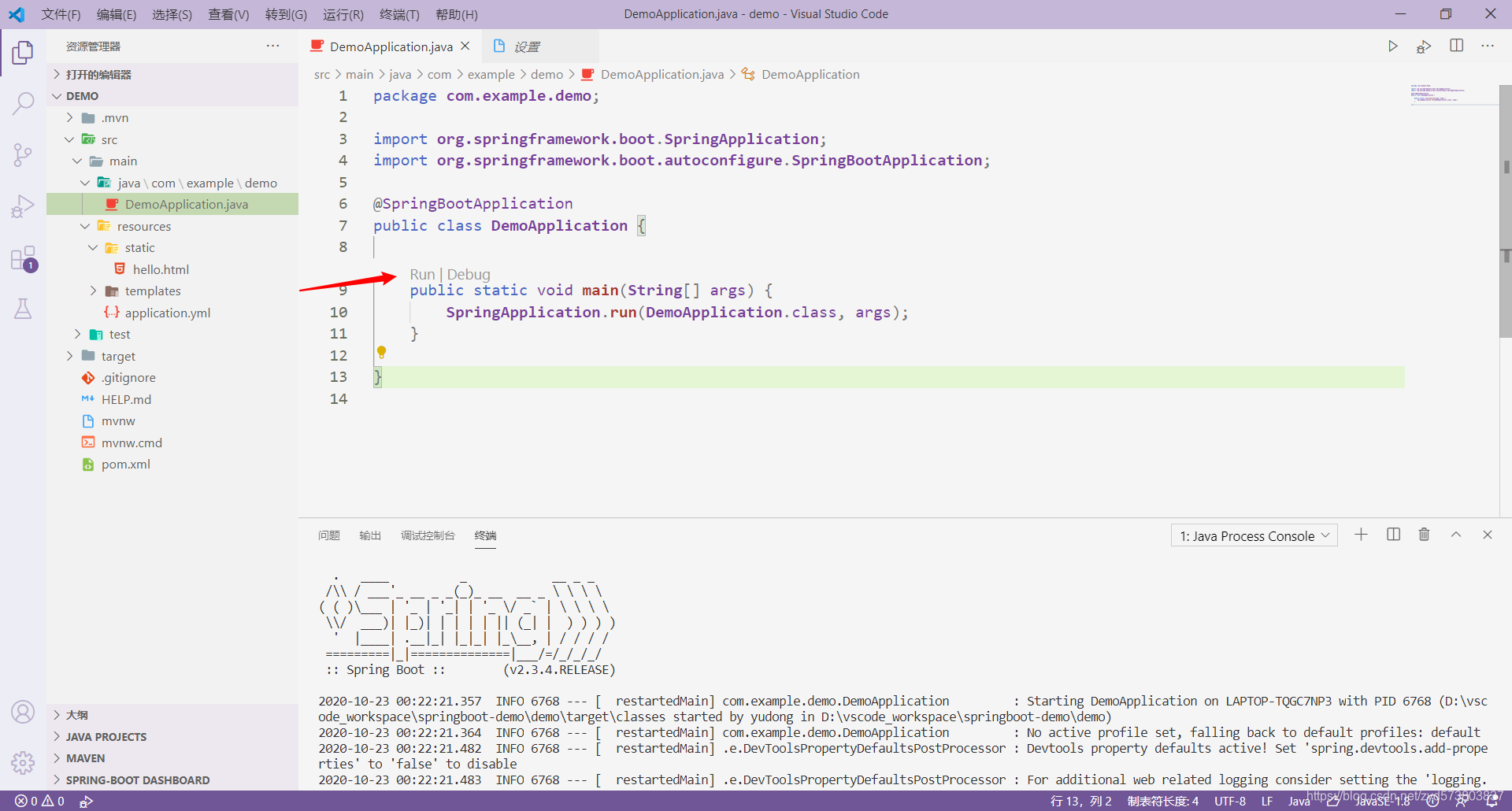1512x811 pixels.
Task: Click the Run code lens above main
Action: point(422,274)
